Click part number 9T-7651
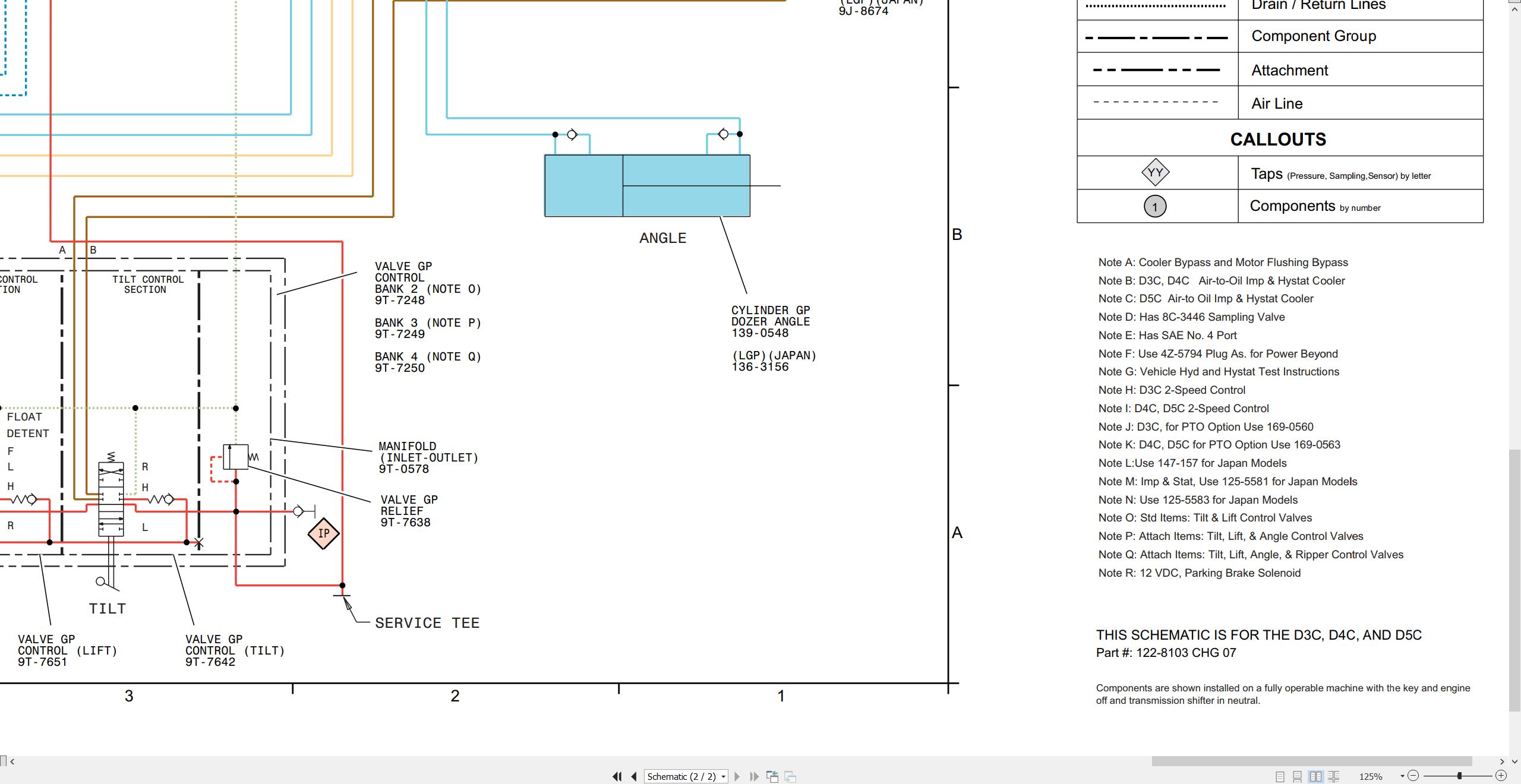This screenshot has width=1521, height=784. tap(43, 662)
